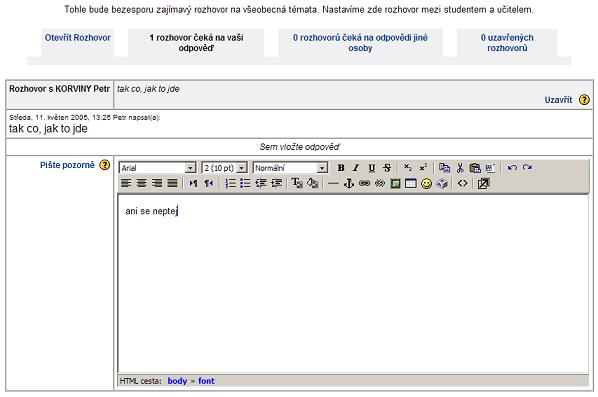Click the Uzavřít link
This screenshot has width=598, height=397.
(x=558, y=100)
